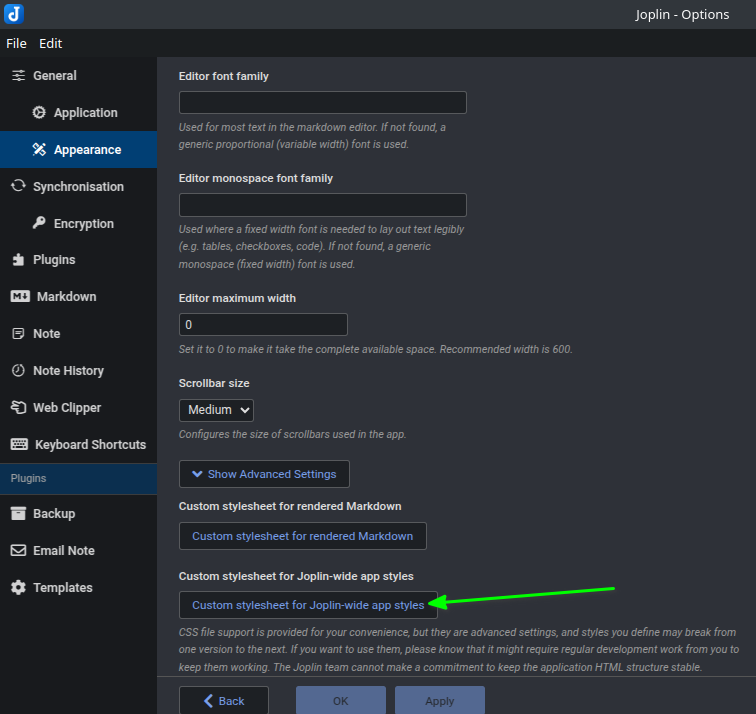The height and width of the screenshot is (714, 756).
Task: Click the Web Clipper scissors icon
Action: [18, 407]
